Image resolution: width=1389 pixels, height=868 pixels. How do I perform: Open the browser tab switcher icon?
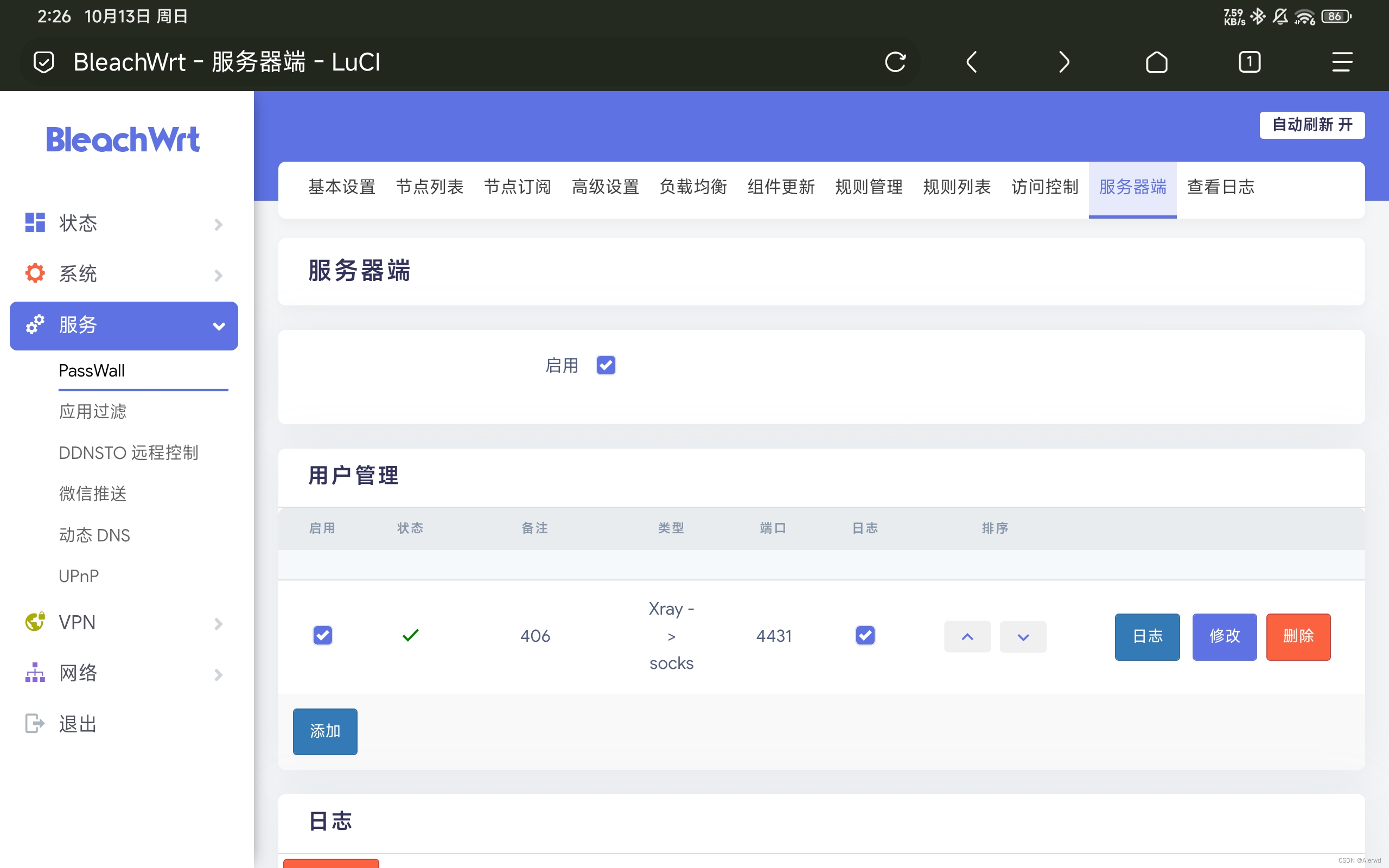click(x=1249, y=62)
